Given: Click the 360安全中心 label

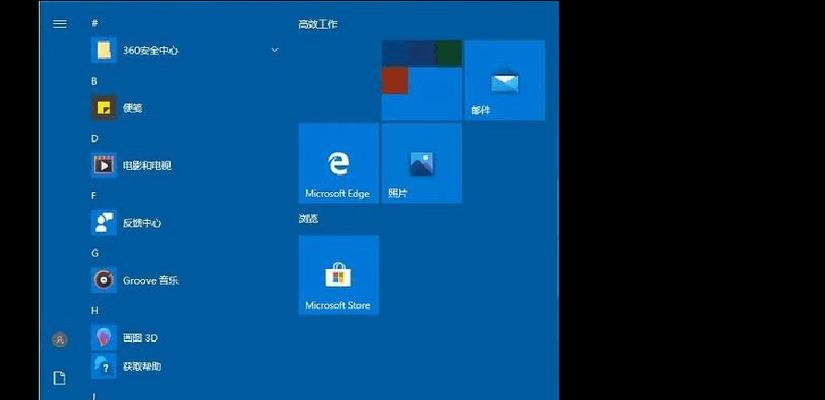Looking at the screenshot, I should 150,51.
